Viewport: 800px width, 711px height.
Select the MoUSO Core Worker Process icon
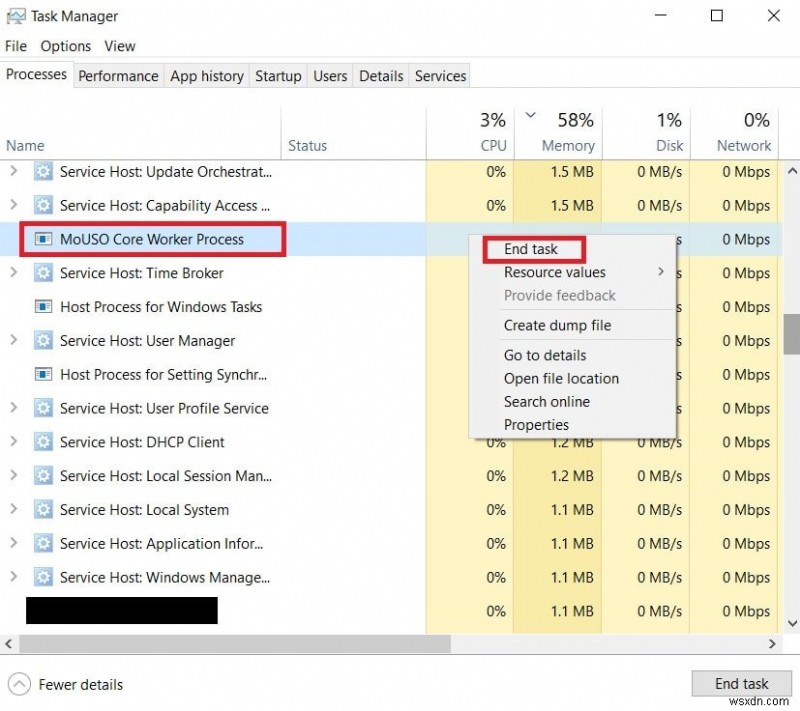tap(42, 239)
